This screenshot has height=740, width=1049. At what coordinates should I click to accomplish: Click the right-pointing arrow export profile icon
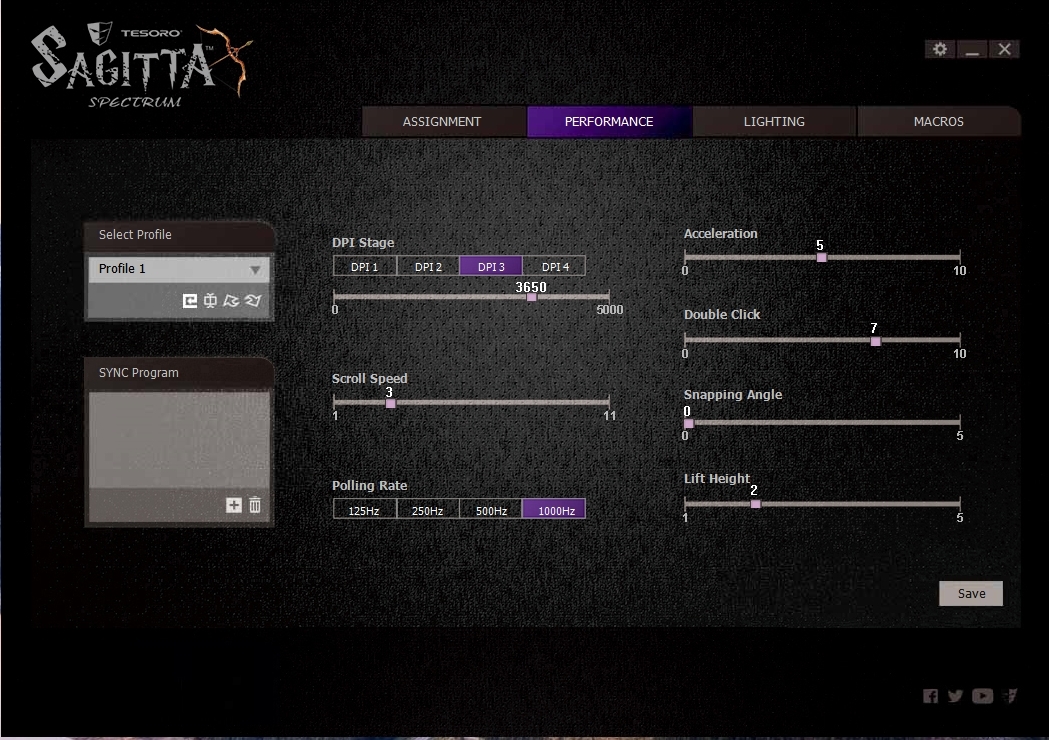(x=253, y=301)
